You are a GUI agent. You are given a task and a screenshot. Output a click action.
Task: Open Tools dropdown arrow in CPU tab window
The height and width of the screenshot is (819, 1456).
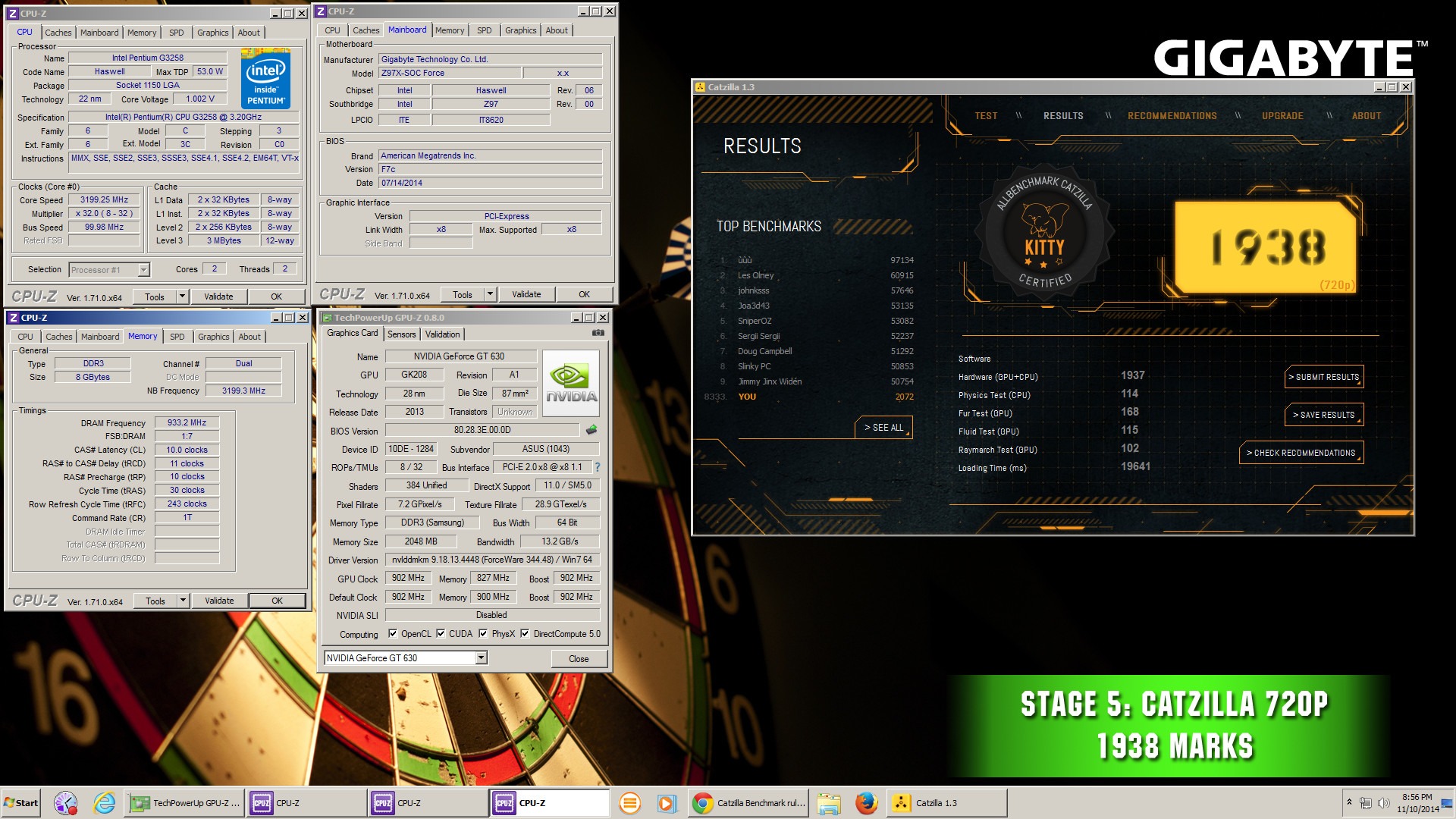click(x=182, y=297)
